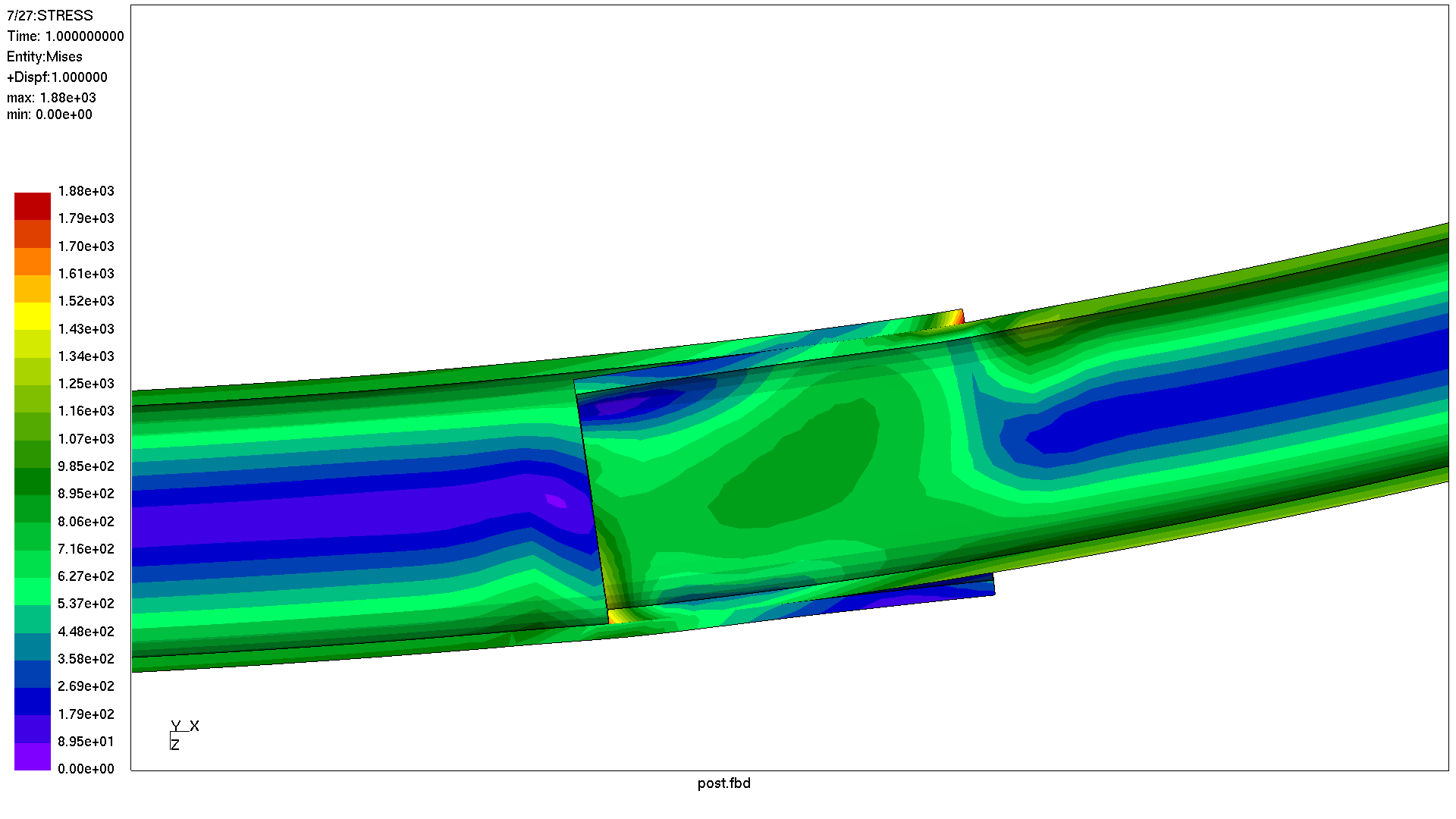Click the violet 0.00e+00 legend swatch
This screenshot has width=1456, height=819.
click(33, 756)
